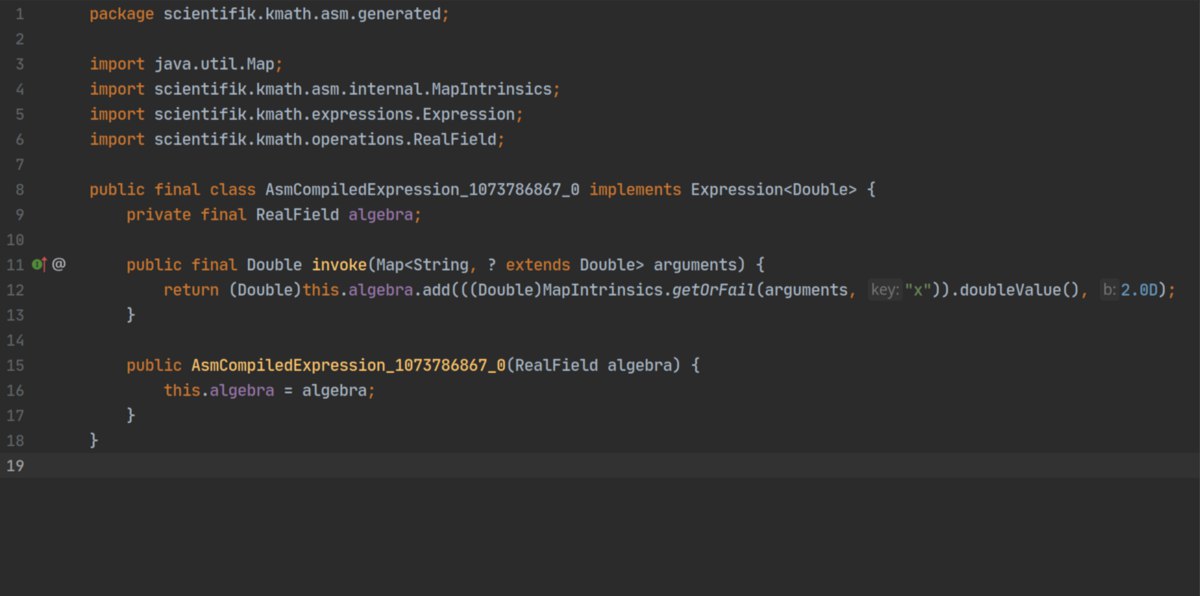Click class name AsmCompiledExpression_1073786867_0 on line 8
This screenshot has width=1200, height=596.
click(422, 190)
